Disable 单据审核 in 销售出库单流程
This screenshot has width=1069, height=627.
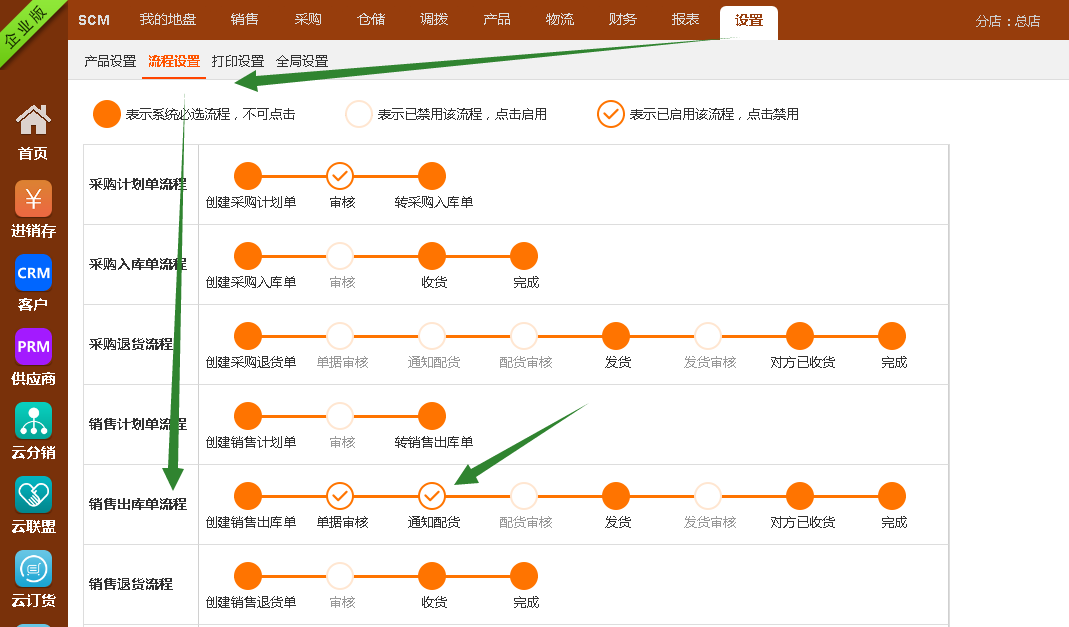click(340, 496)
